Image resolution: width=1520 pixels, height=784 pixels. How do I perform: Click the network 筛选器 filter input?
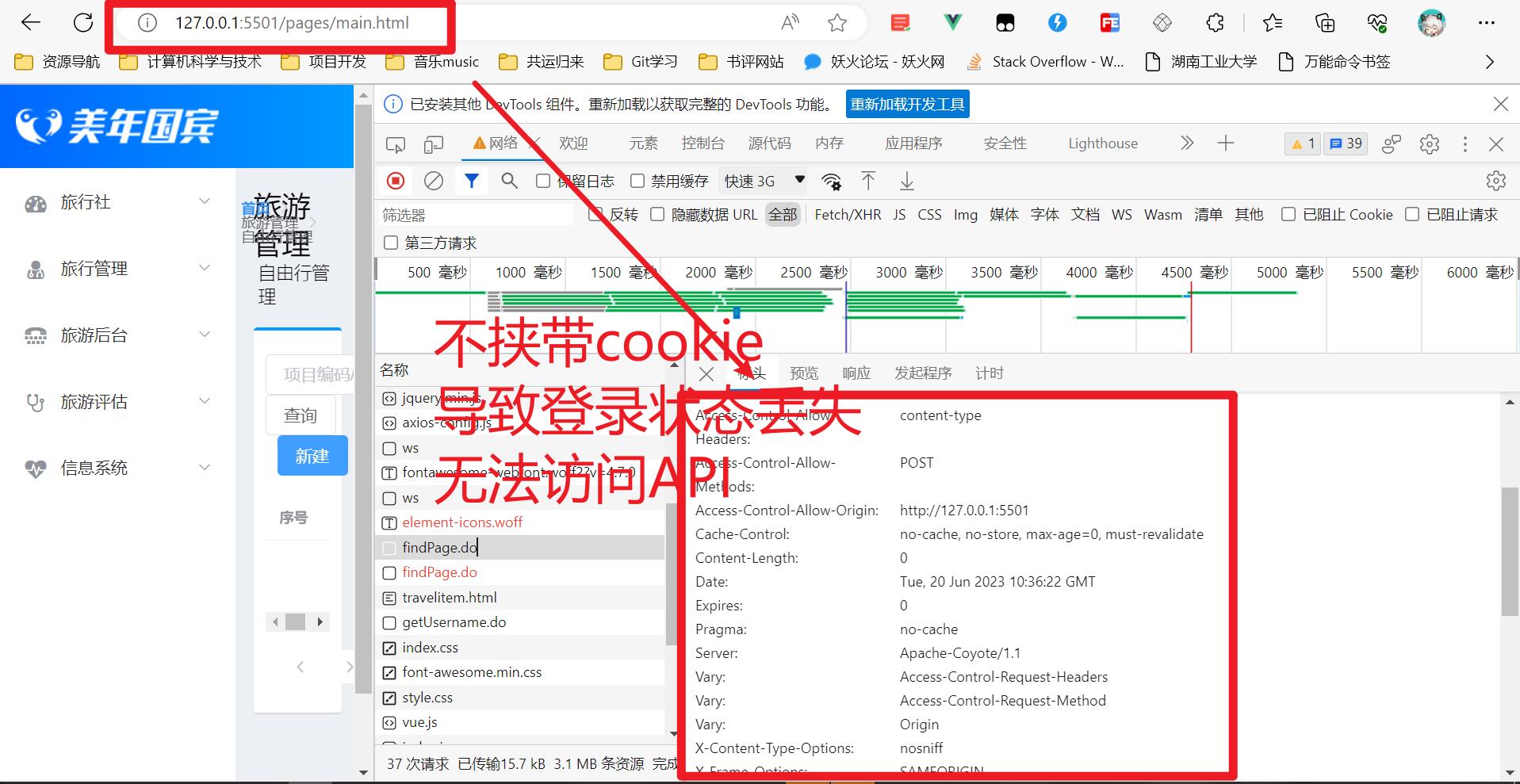pos(476,215)
